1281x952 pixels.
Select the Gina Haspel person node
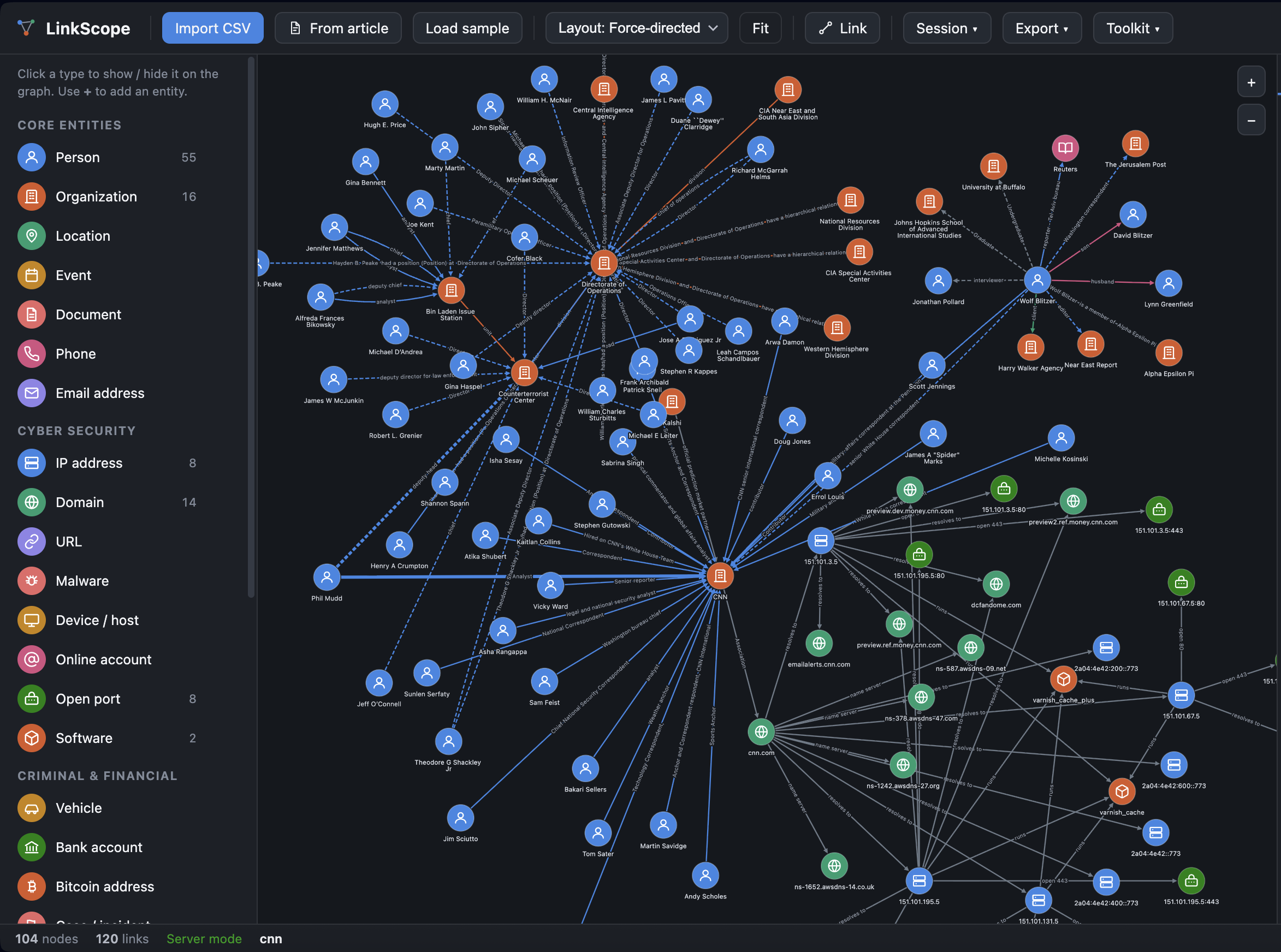(463, 365)
